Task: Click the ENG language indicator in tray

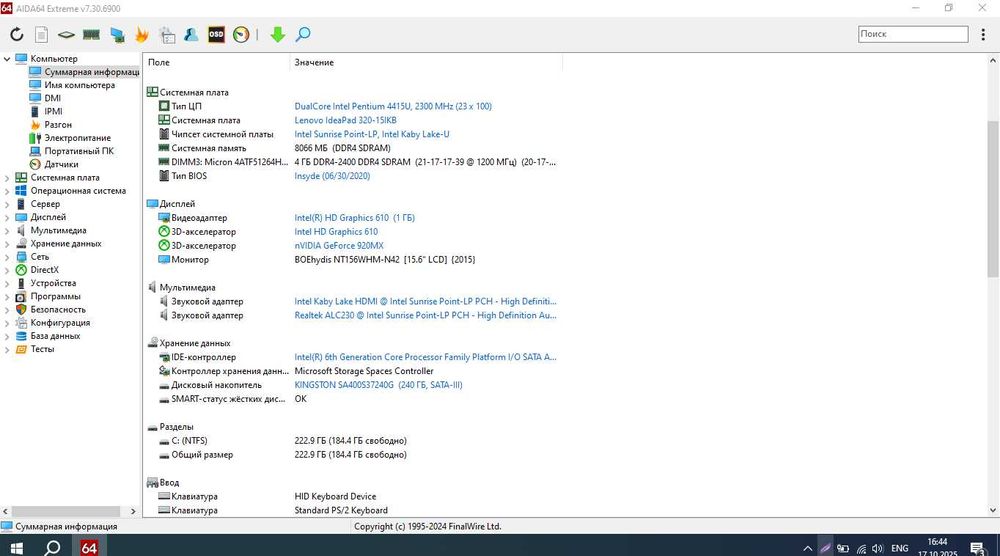Action: 900,548
